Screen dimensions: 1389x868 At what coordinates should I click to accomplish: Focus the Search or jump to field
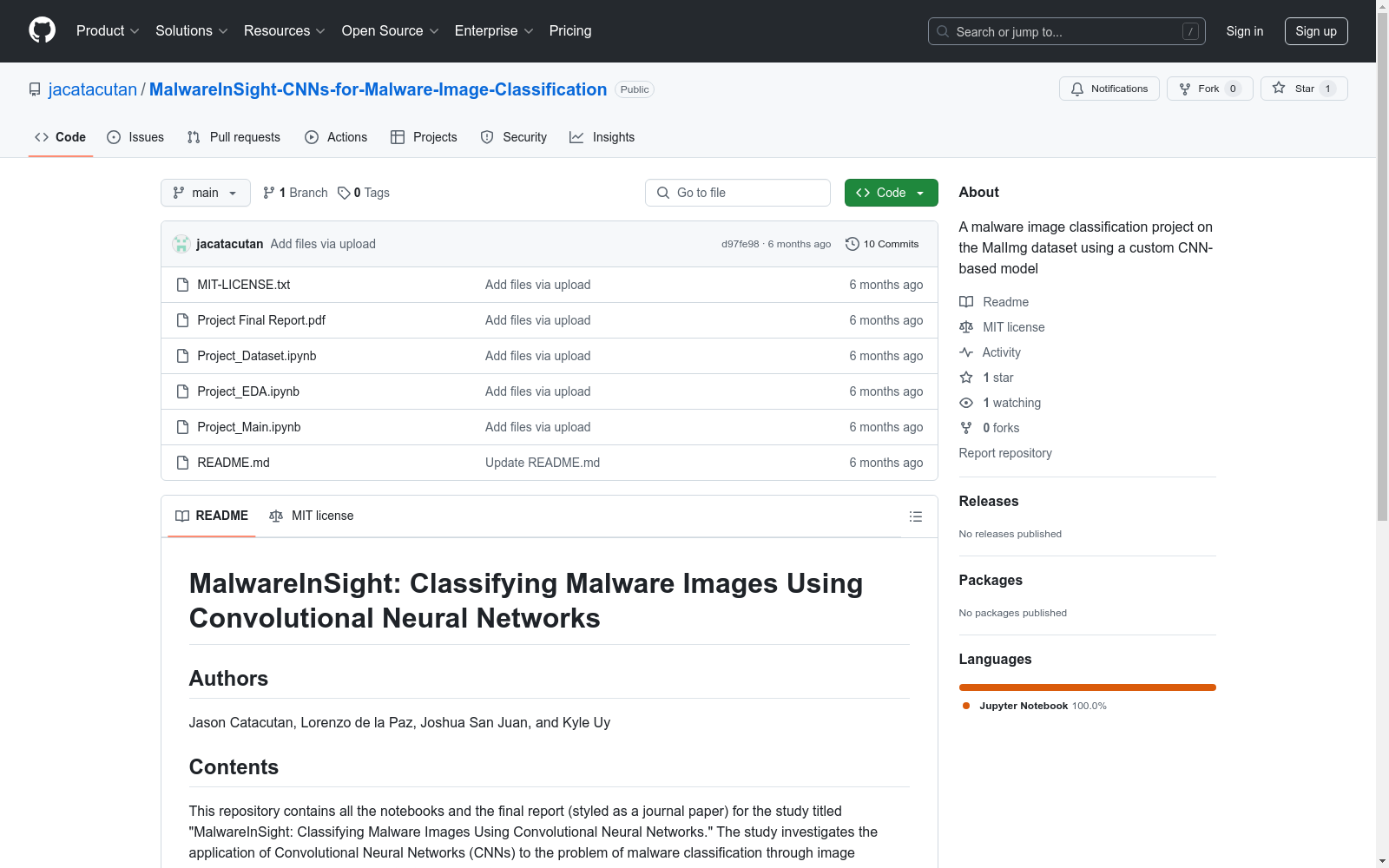click(1067, 31)
